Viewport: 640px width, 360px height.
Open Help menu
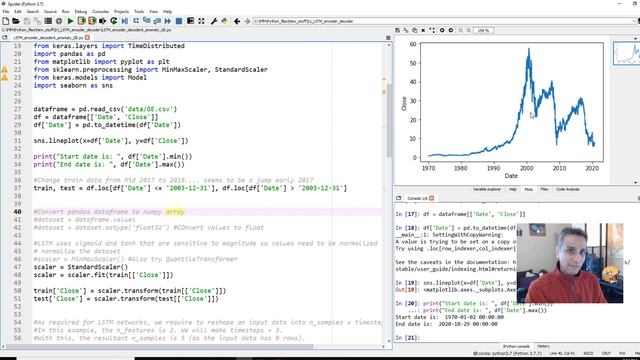point(167,11)
